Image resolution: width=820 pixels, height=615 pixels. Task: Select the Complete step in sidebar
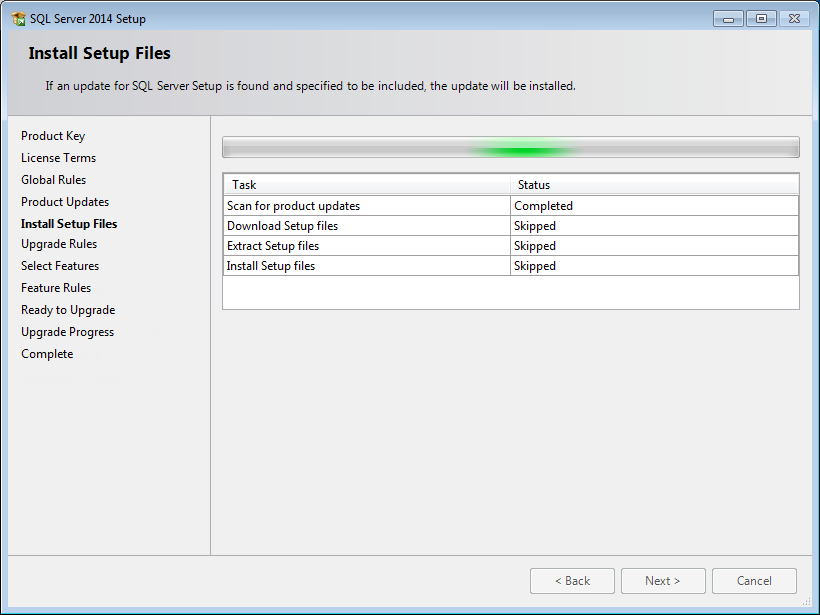pos(47,354)
